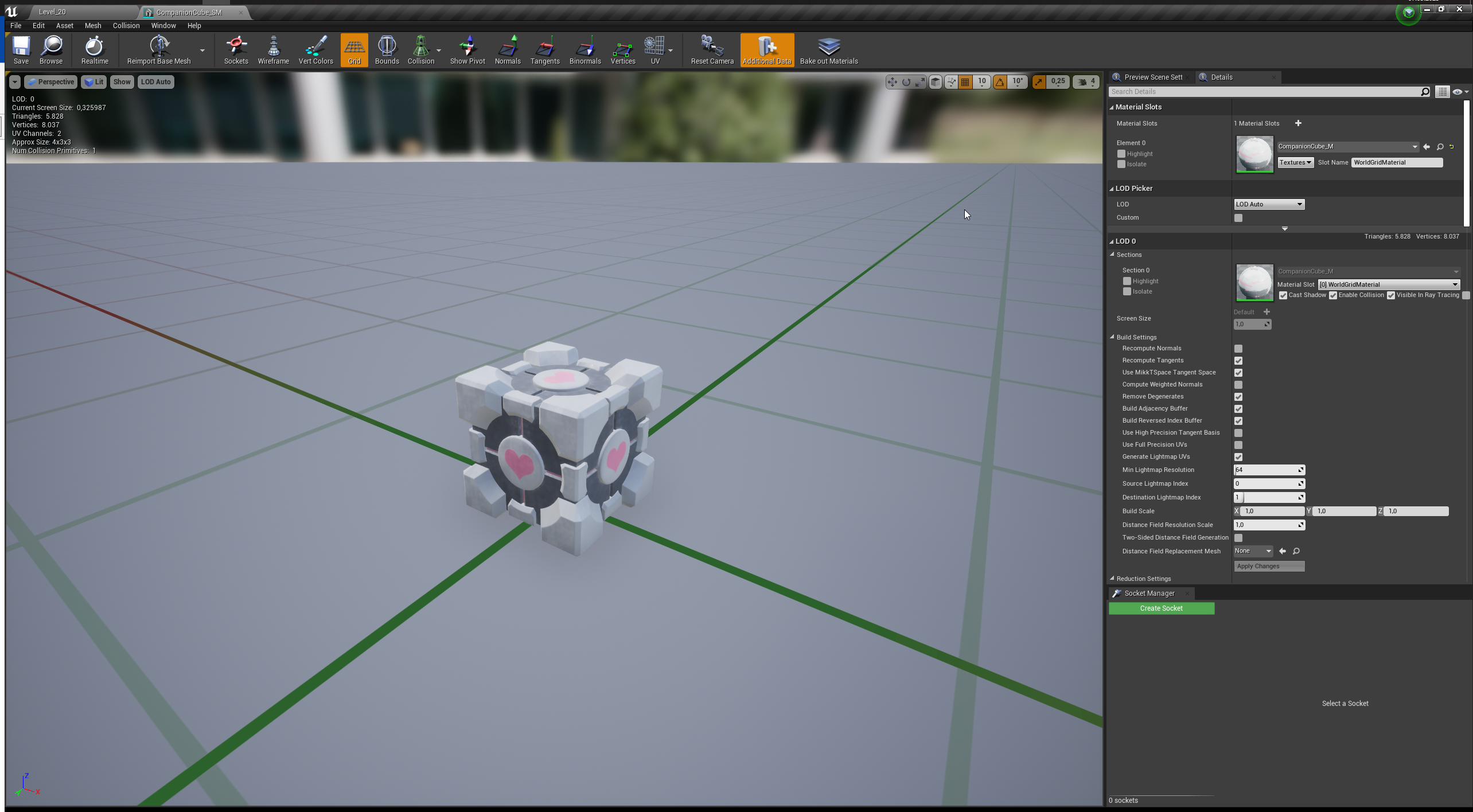1473x812 pixels.
Task: Toggle Section 0 Highlight checkbox
Action: pyautogui.click(x=1127, y=281)
